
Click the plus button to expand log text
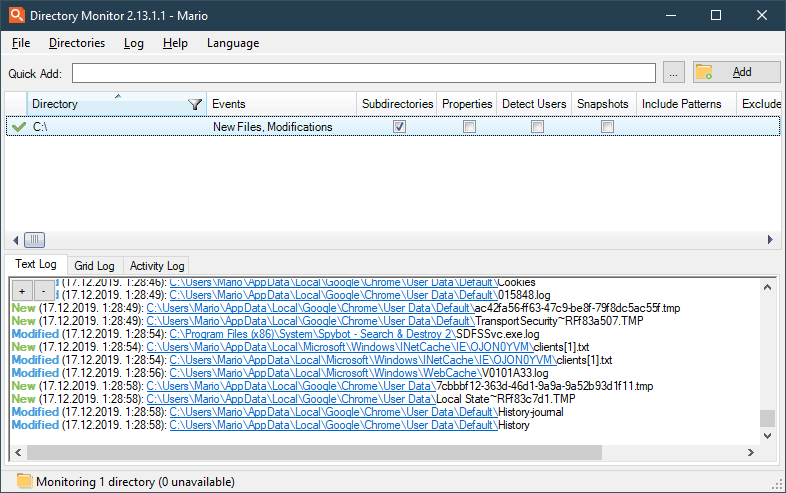tap(21, 290)
